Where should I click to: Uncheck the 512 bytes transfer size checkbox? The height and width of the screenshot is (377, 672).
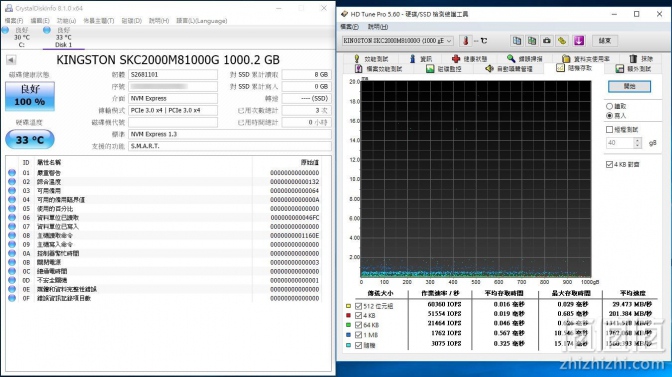pos(358,306)
